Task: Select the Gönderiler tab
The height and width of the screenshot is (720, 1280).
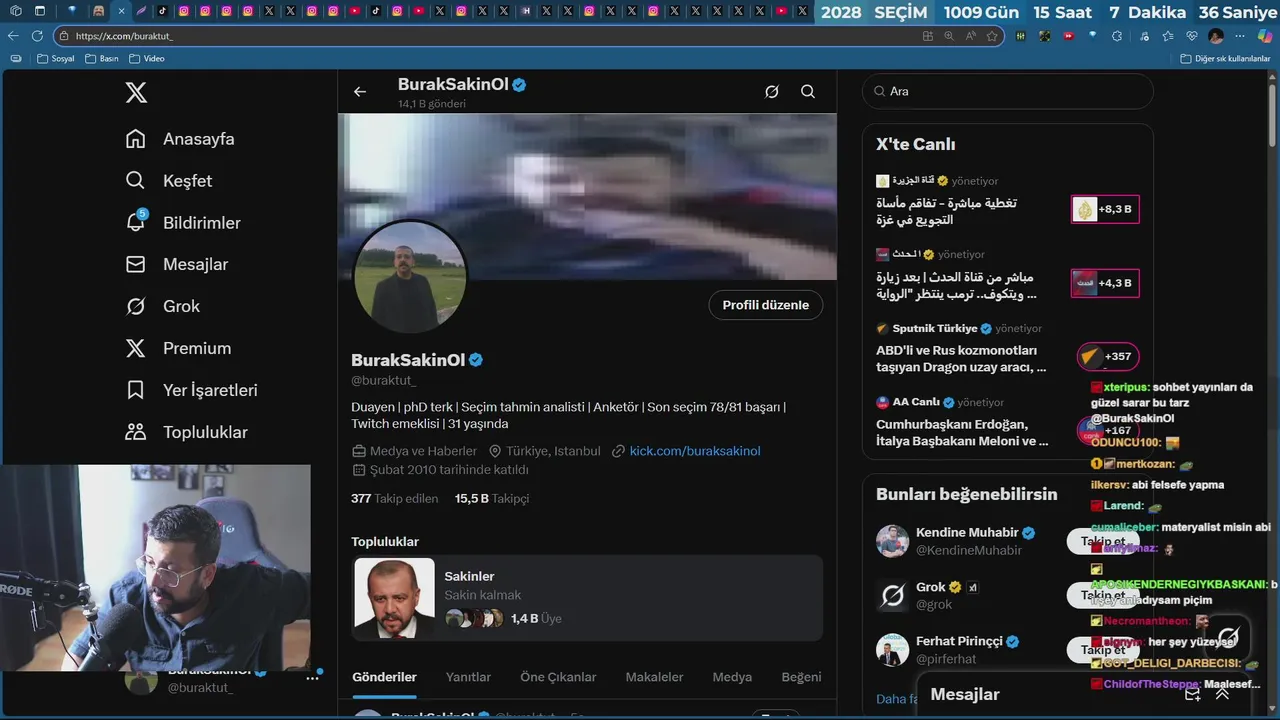Action: (x=384, y=677)
